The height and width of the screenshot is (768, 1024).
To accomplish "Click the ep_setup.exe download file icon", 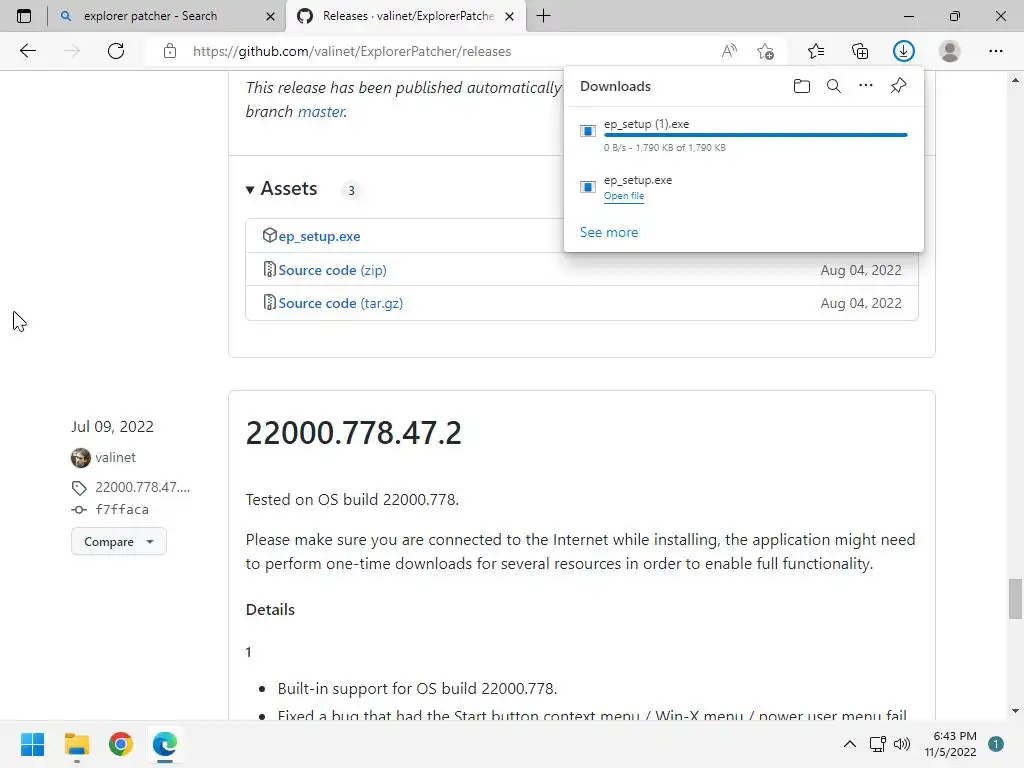I will (x=588, y=187).
